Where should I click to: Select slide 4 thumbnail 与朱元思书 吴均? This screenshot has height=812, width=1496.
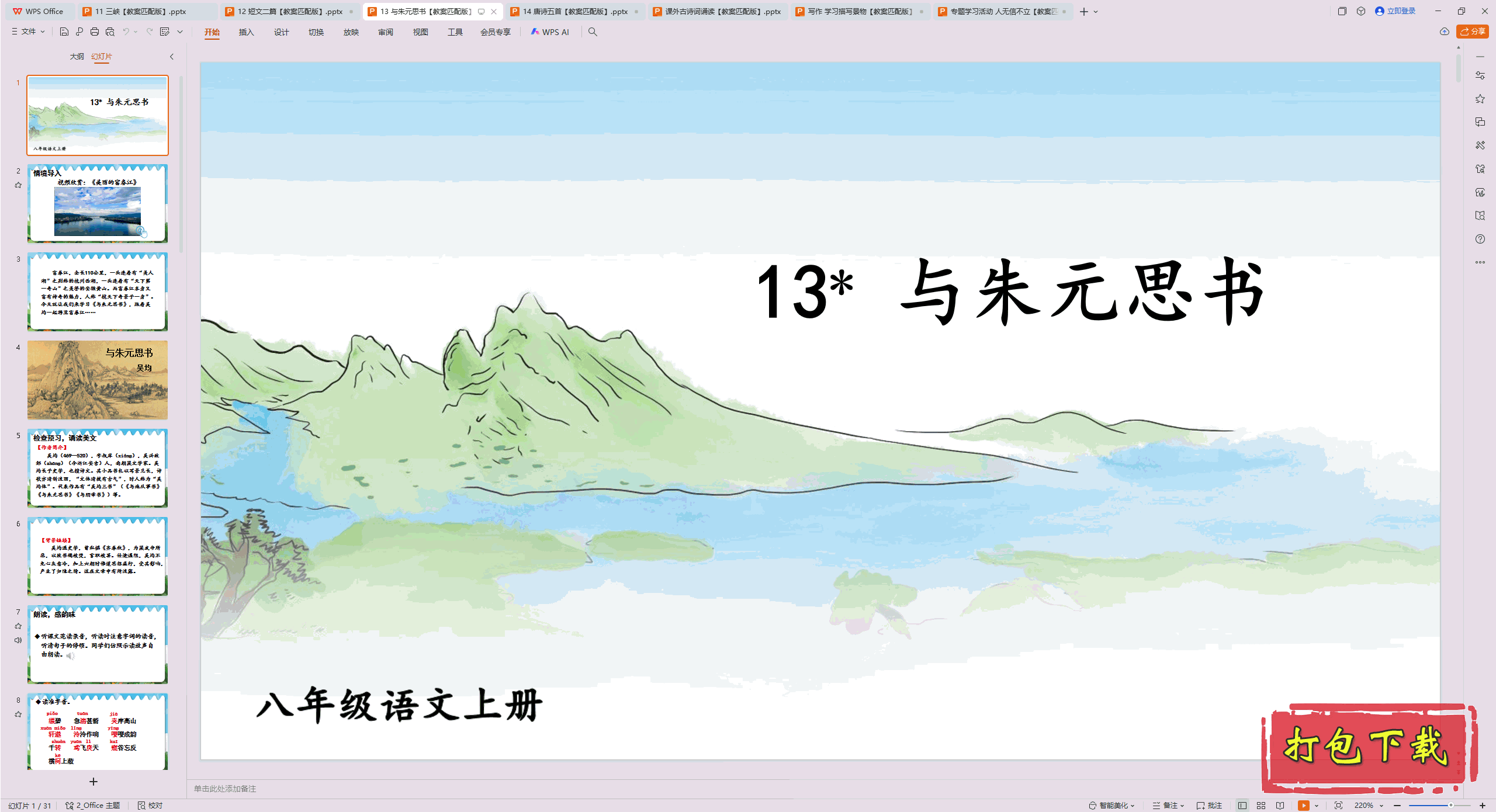tap(98, 380)
